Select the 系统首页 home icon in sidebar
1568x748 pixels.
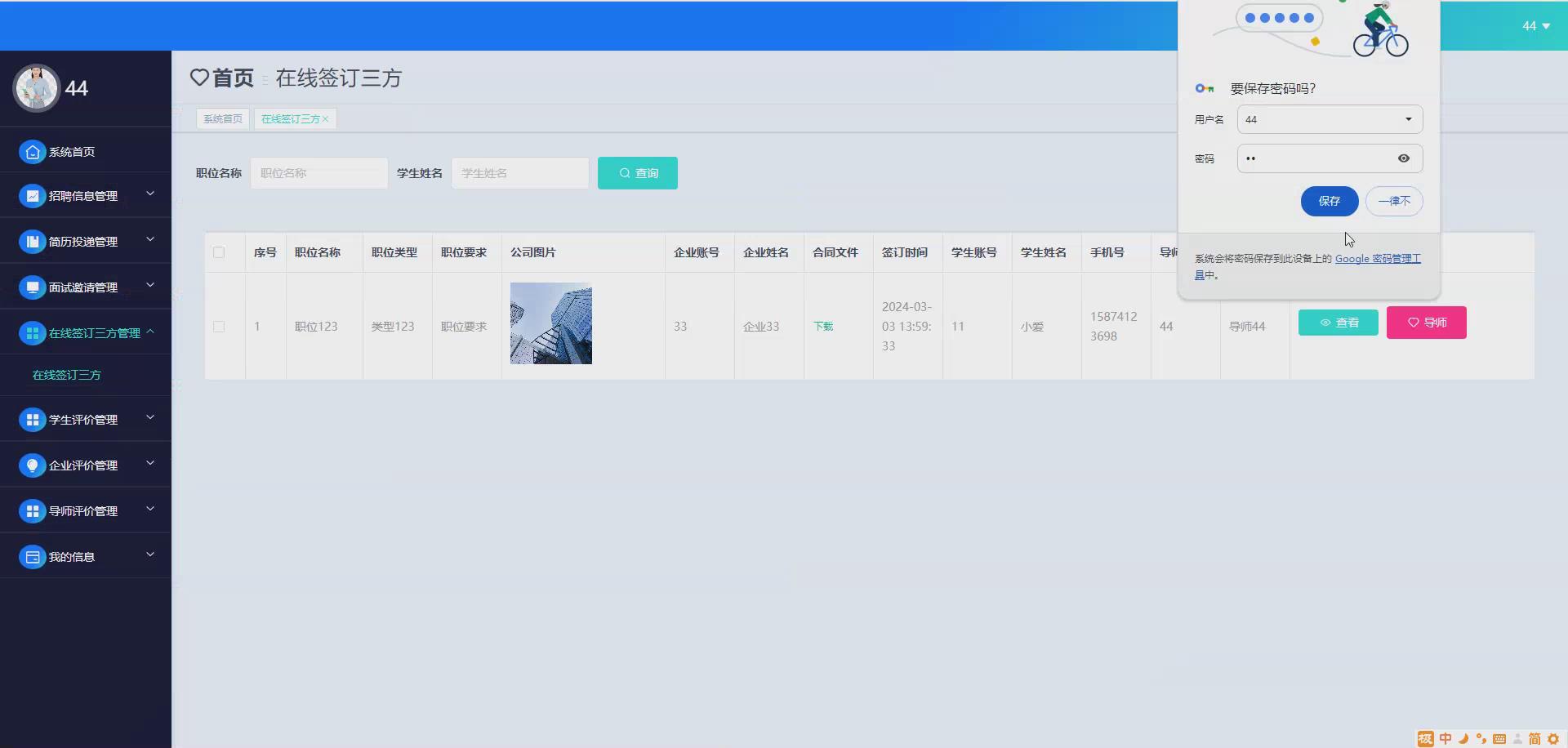tap(32, 152)
